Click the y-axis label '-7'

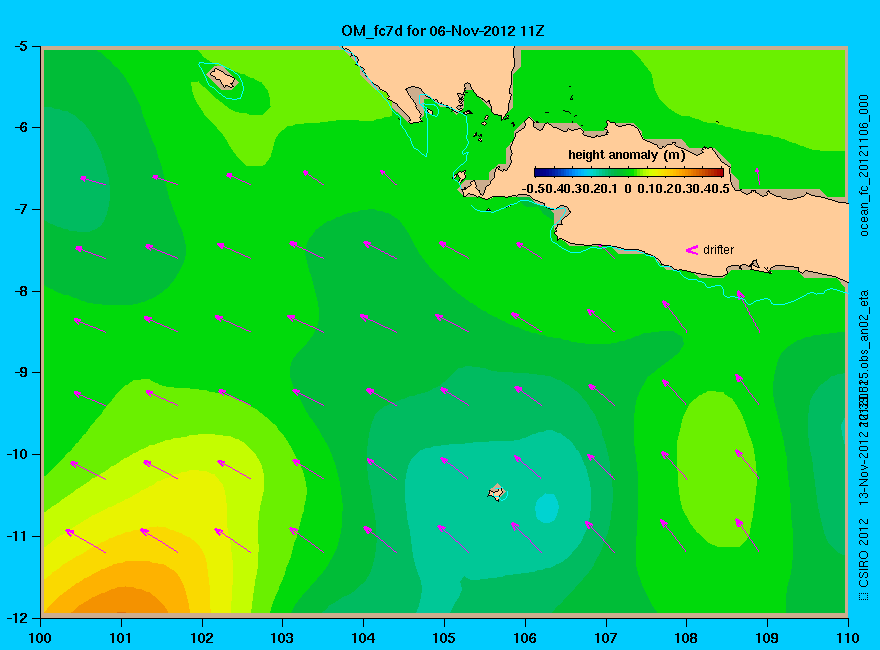(x=20, y=209)
